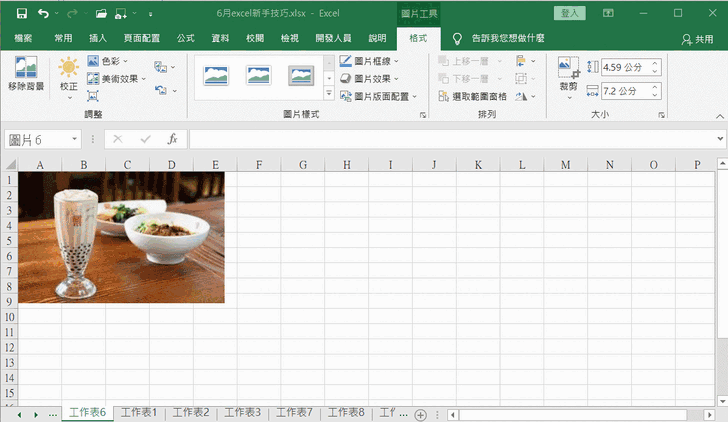Image resolution: width=728 pixels, height=422 pixels.
Task: Expand the picture styles gallery
Action: (x=328, y=93)
